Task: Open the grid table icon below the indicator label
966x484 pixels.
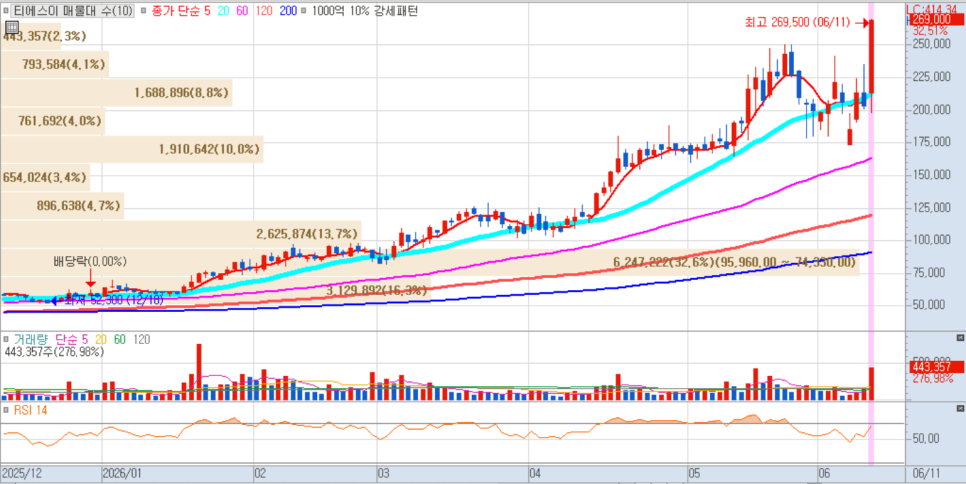Action: 12,27
